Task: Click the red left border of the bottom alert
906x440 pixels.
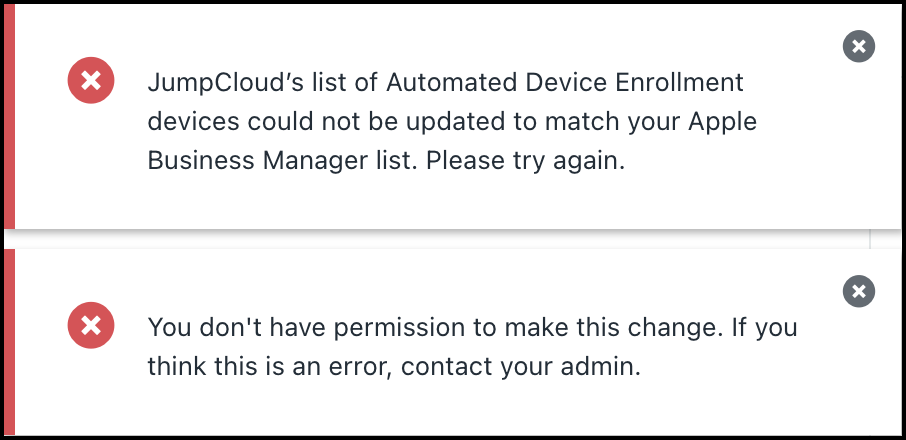Action: [9, 342]
